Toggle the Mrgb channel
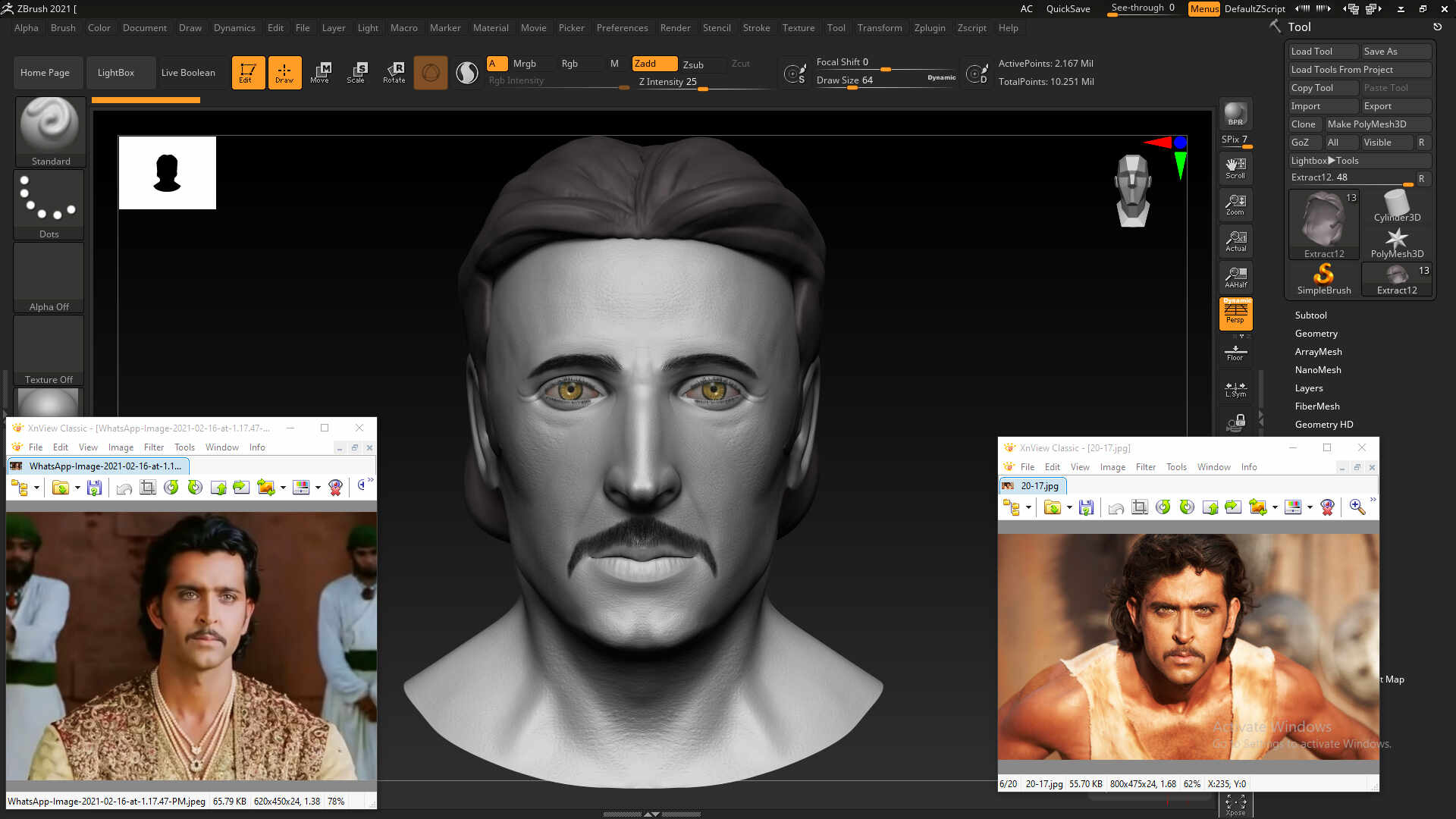The width and height of the screenshot is (1456, 819). (x=524, y=64)
